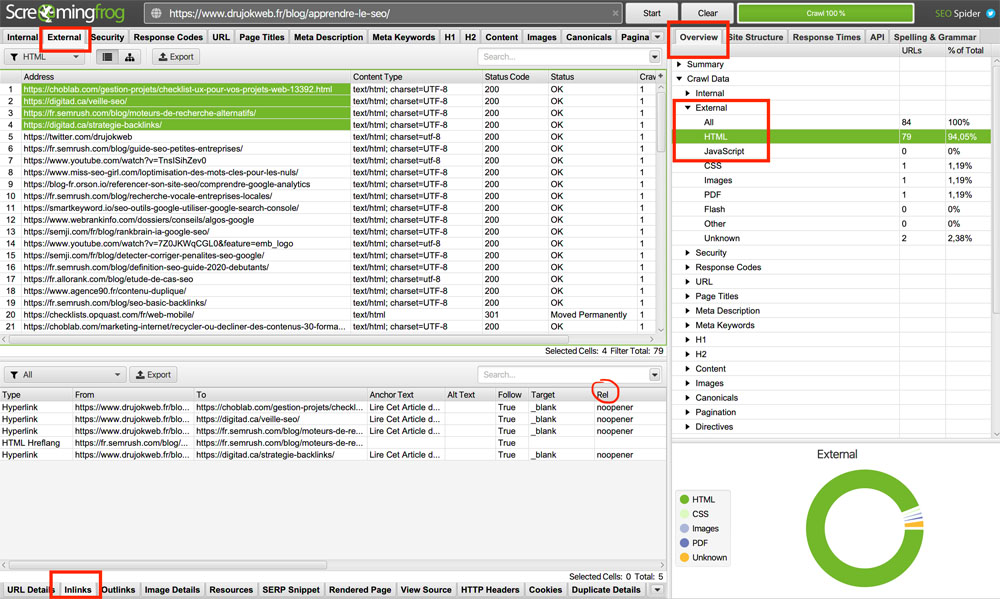Click PDF legend swatch
This screenshot has width=1000, height=599.
click(684, 543)
